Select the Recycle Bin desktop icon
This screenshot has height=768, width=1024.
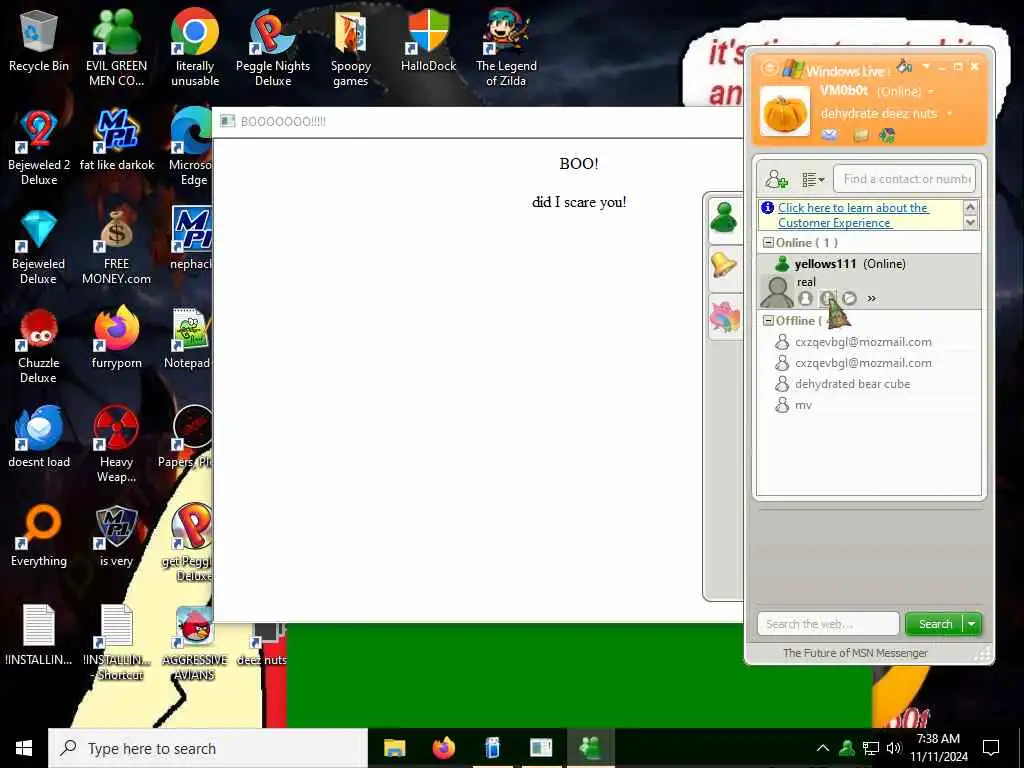pos(39,40)
